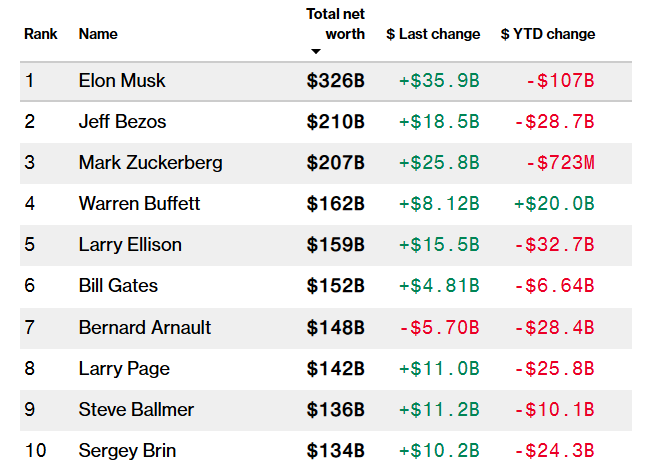Image resolution: width=656 pixels, height=471 pixels.
Task: Sort table by Total net worth header
Action: [x=335, y=24]
